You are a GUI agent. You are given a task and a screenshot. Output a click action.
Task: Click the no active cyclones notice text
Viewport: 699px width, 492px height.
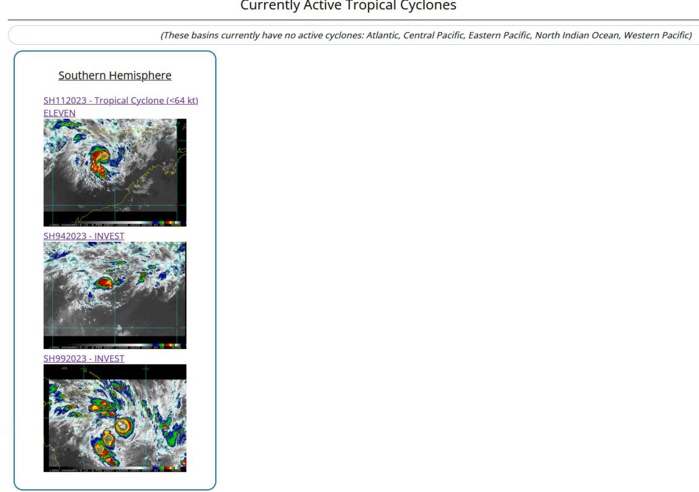(425, 35)
